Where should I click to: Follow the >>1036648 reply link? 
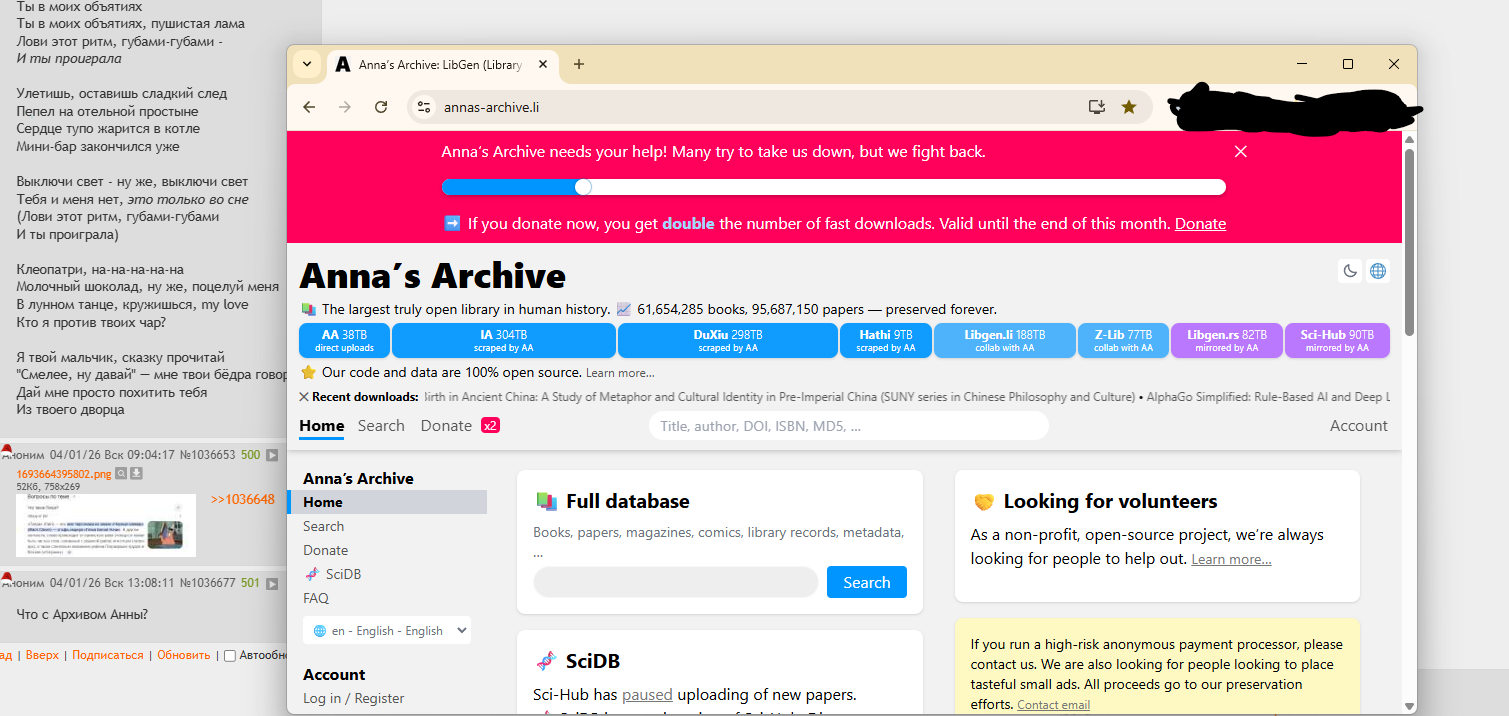pyautogui.click(x=242, y=499)
